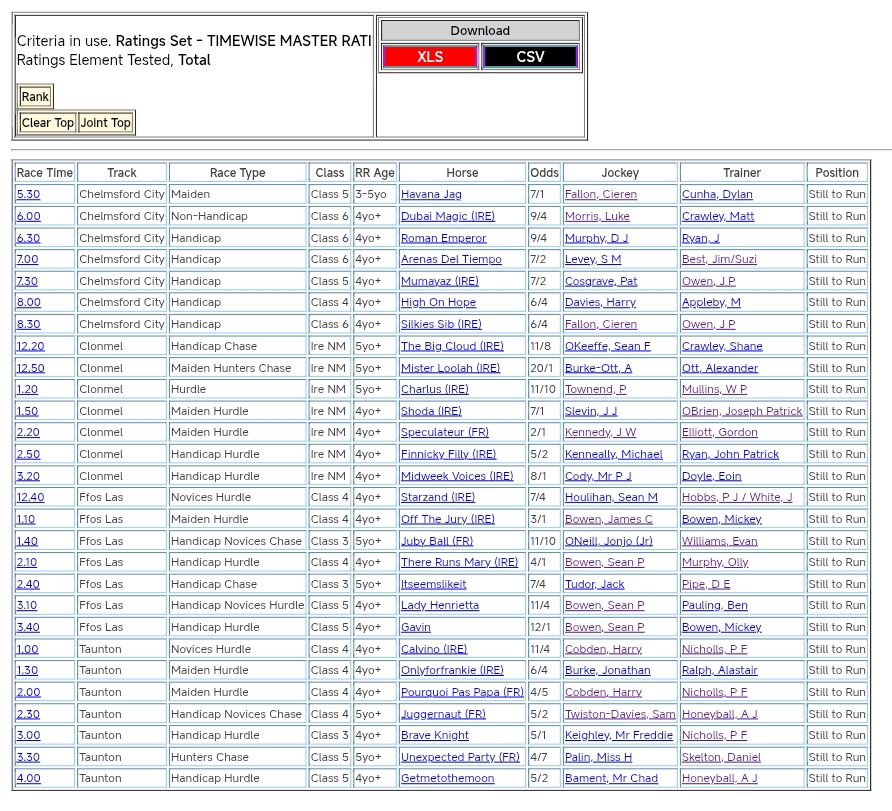Click the Odds column header
Image resolution: width=892 pixels, height=811 pixels.
544,173
